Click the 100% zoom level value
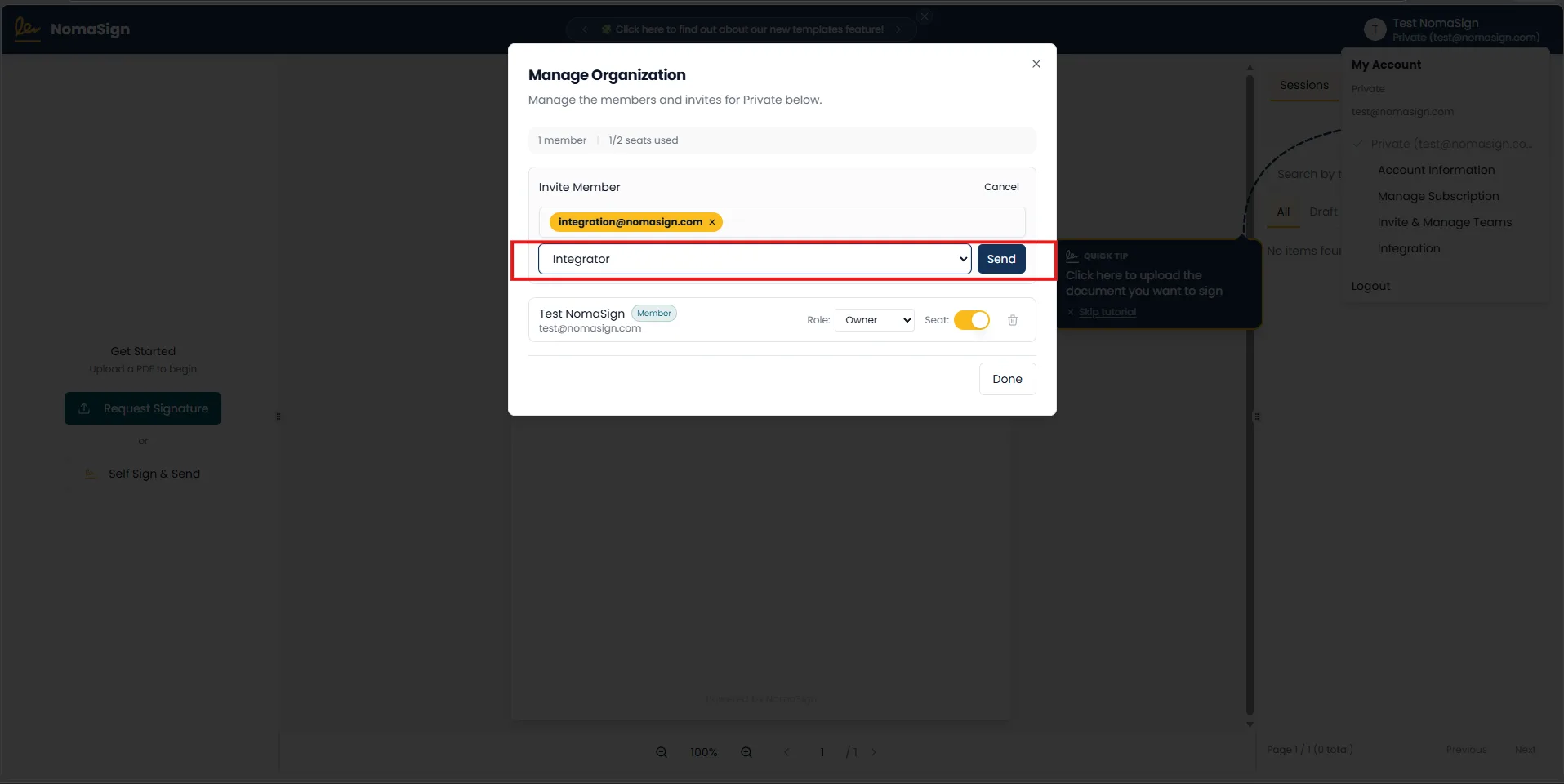The image size is (1564, 784). pos(704,752)
